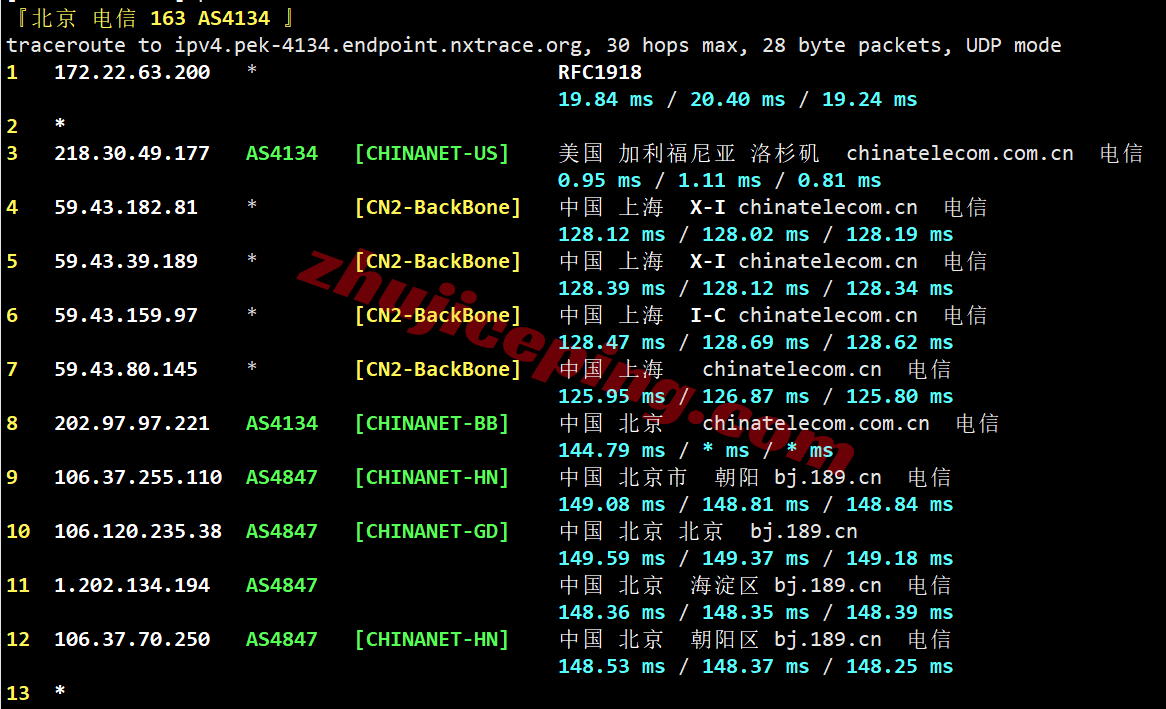Select latency value 128.12 ms
Image resolution: width=1166 pixels, height=709 pixels.
tap(611, 234)
